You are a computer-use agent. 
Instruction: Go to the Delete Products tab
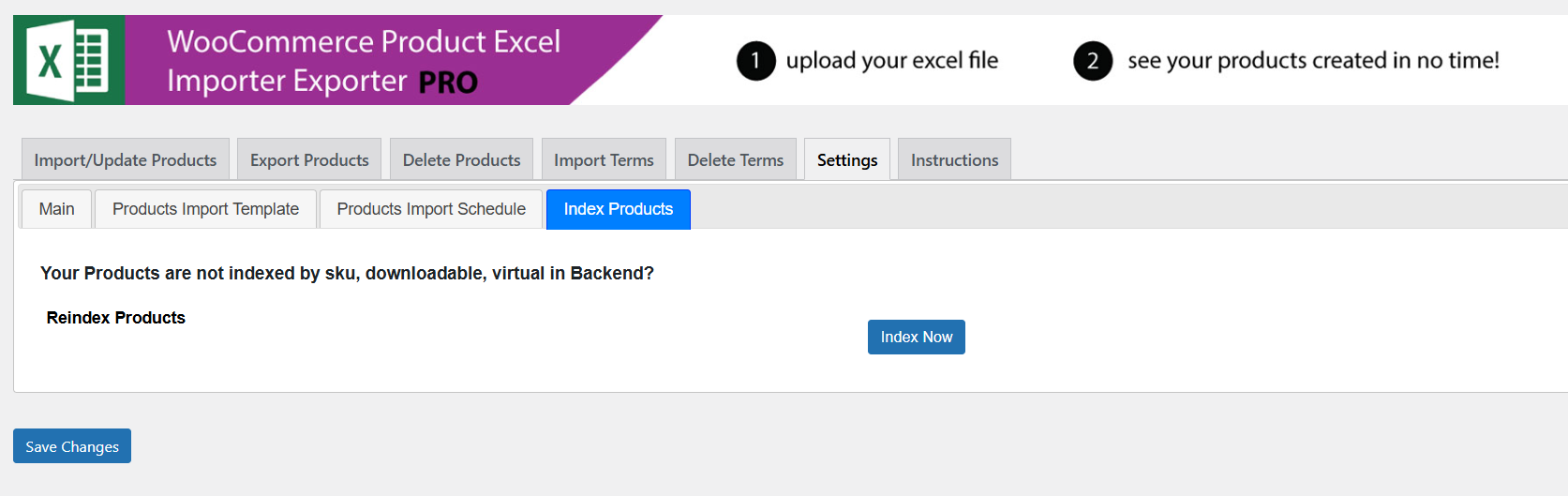click(x=461, y=159)
